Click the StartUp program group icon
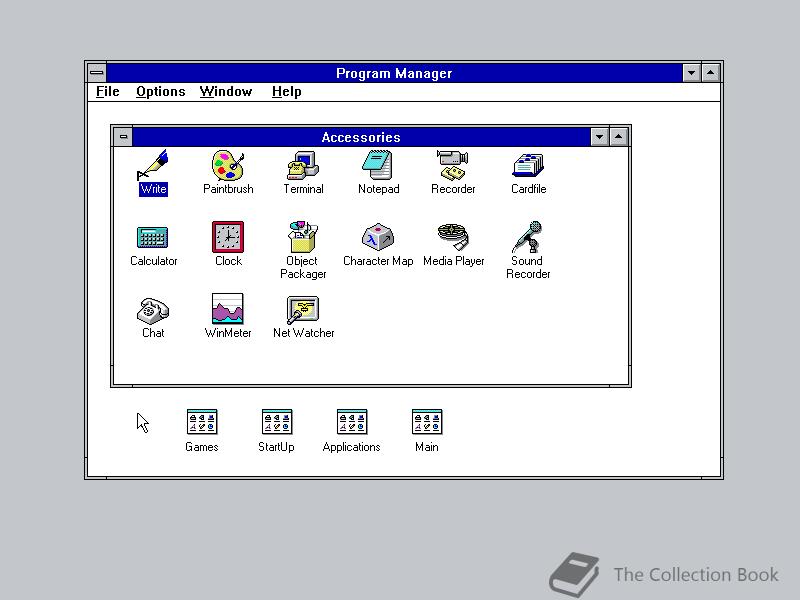800x600 pixels. [277, 422]
